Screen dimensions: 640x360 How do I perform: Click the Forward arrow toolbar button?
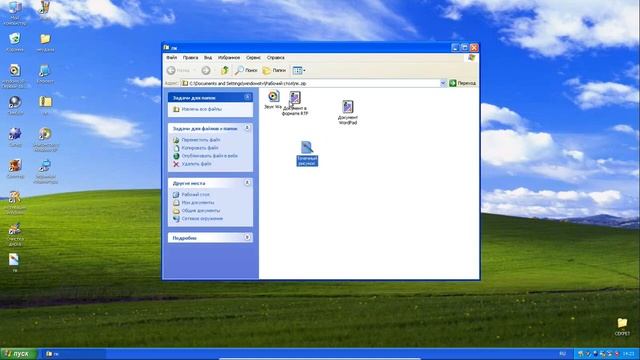(x=206, y=70)
